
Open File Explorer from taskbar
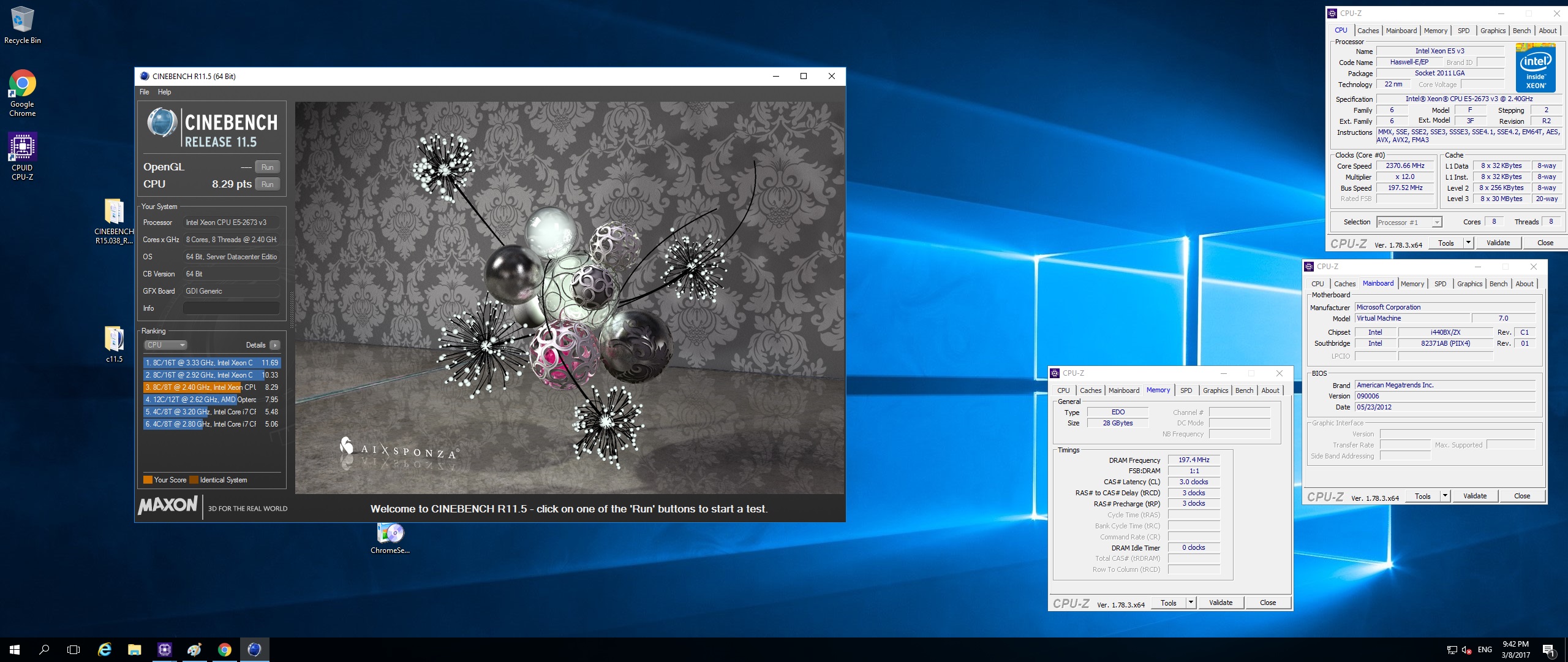[134, 650]
